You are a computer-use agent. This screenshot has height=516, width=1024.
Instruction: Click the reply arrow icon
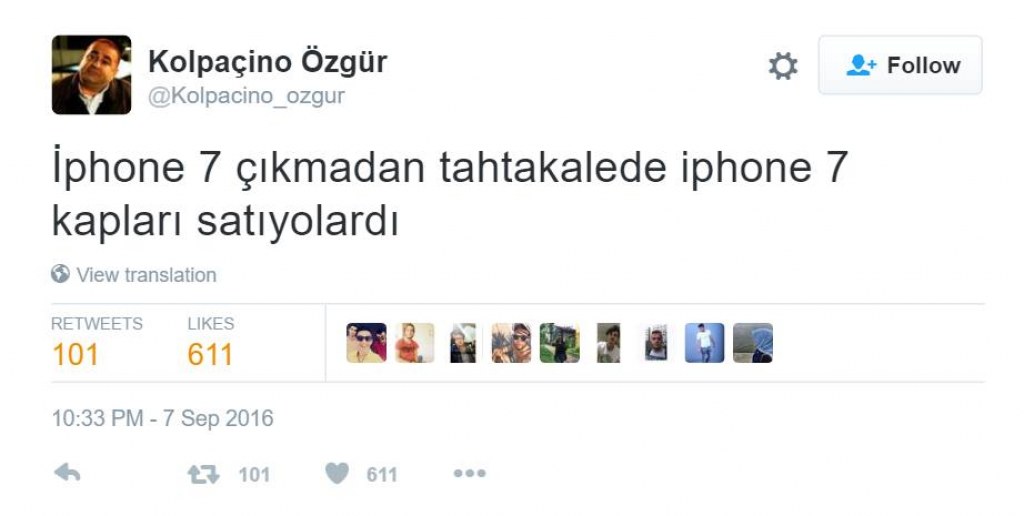point(67,473)
